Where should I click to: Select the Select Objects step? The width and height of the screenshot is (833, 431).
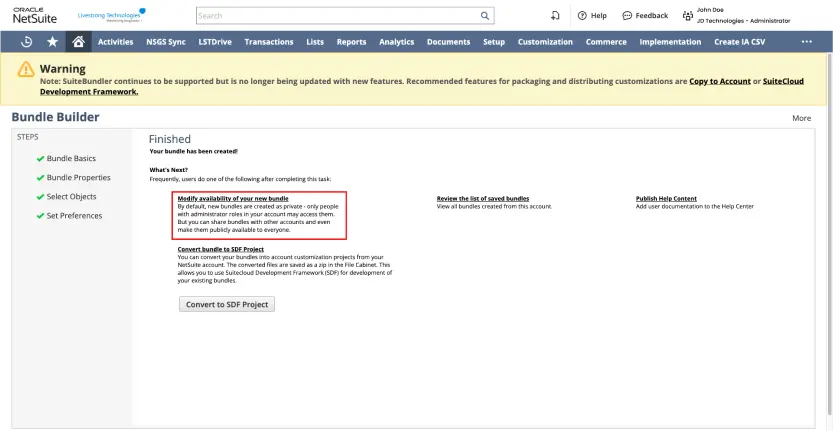point(72,197)
